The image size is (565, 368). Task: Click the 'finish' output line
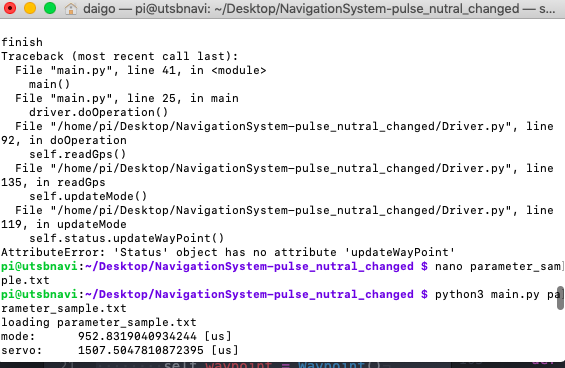22,42
